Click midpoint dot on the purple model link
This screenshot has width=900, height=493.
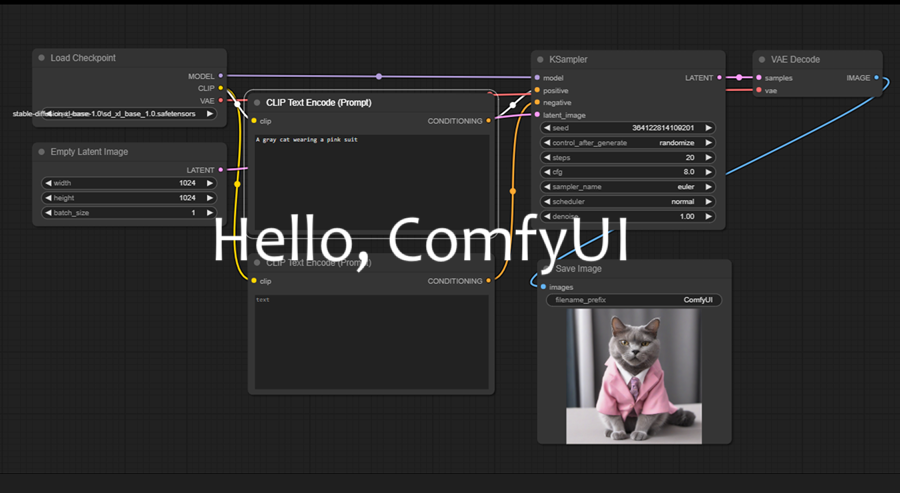[379, 76]
